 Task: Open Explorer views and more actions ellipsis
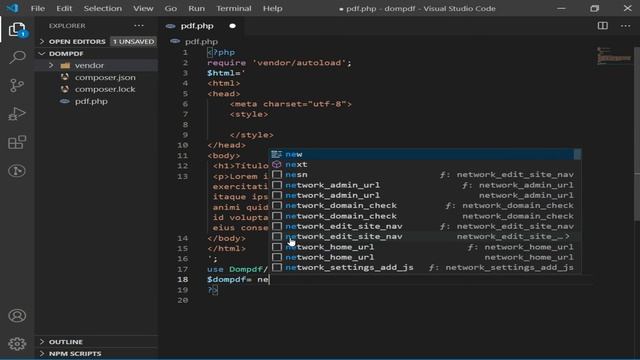click(x=139, y=26)
